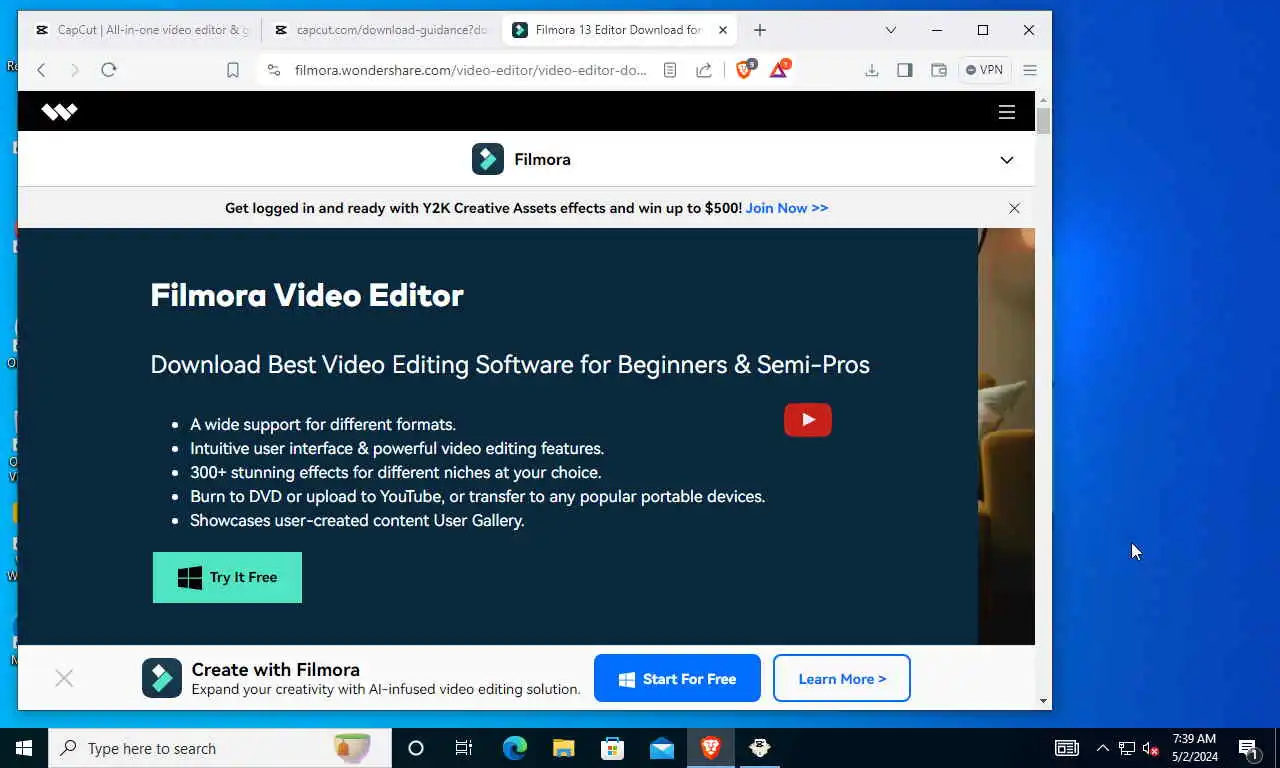Viewport: 1280px width, 768px height.
Task: Open the Brave Shields lion icon
Action: coord(745,69)
